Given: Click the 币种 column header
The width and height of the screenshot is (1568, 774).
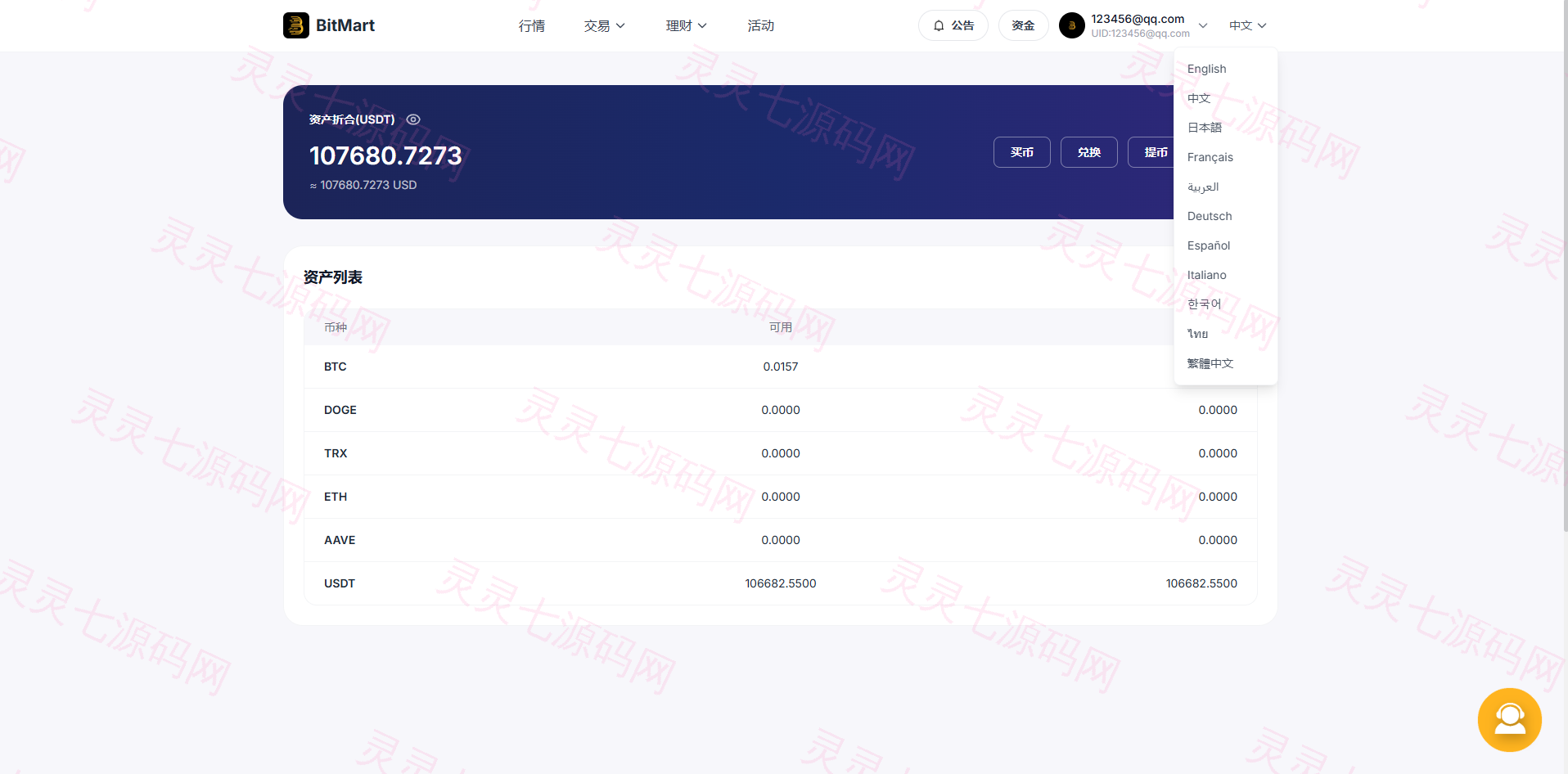Looking at the screenshot, I should 336,327.
